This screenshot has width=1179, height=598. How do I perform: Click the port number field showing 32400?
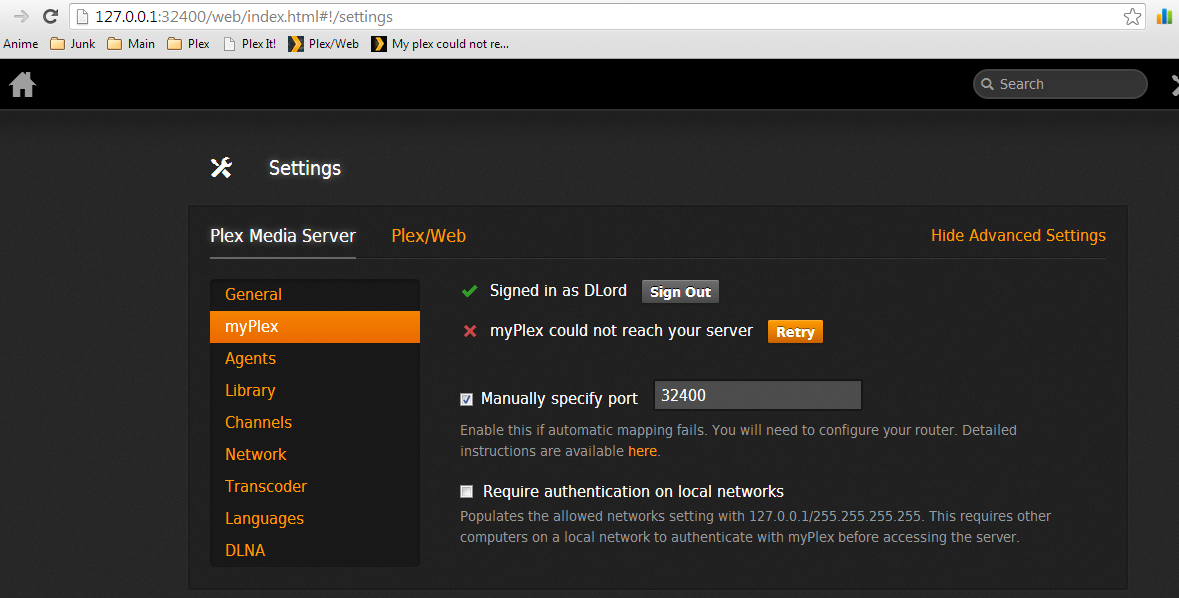point(758,396)
